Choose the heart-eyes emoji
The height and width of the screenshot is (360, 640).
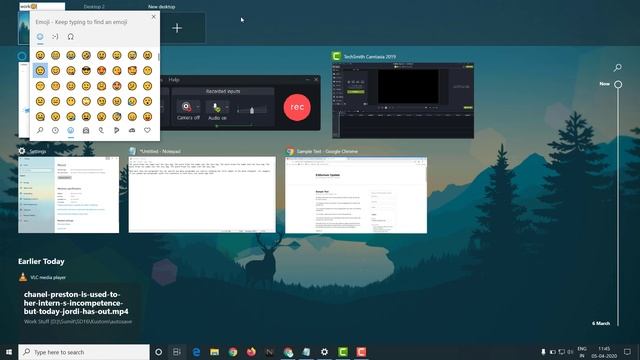[102, 71]
